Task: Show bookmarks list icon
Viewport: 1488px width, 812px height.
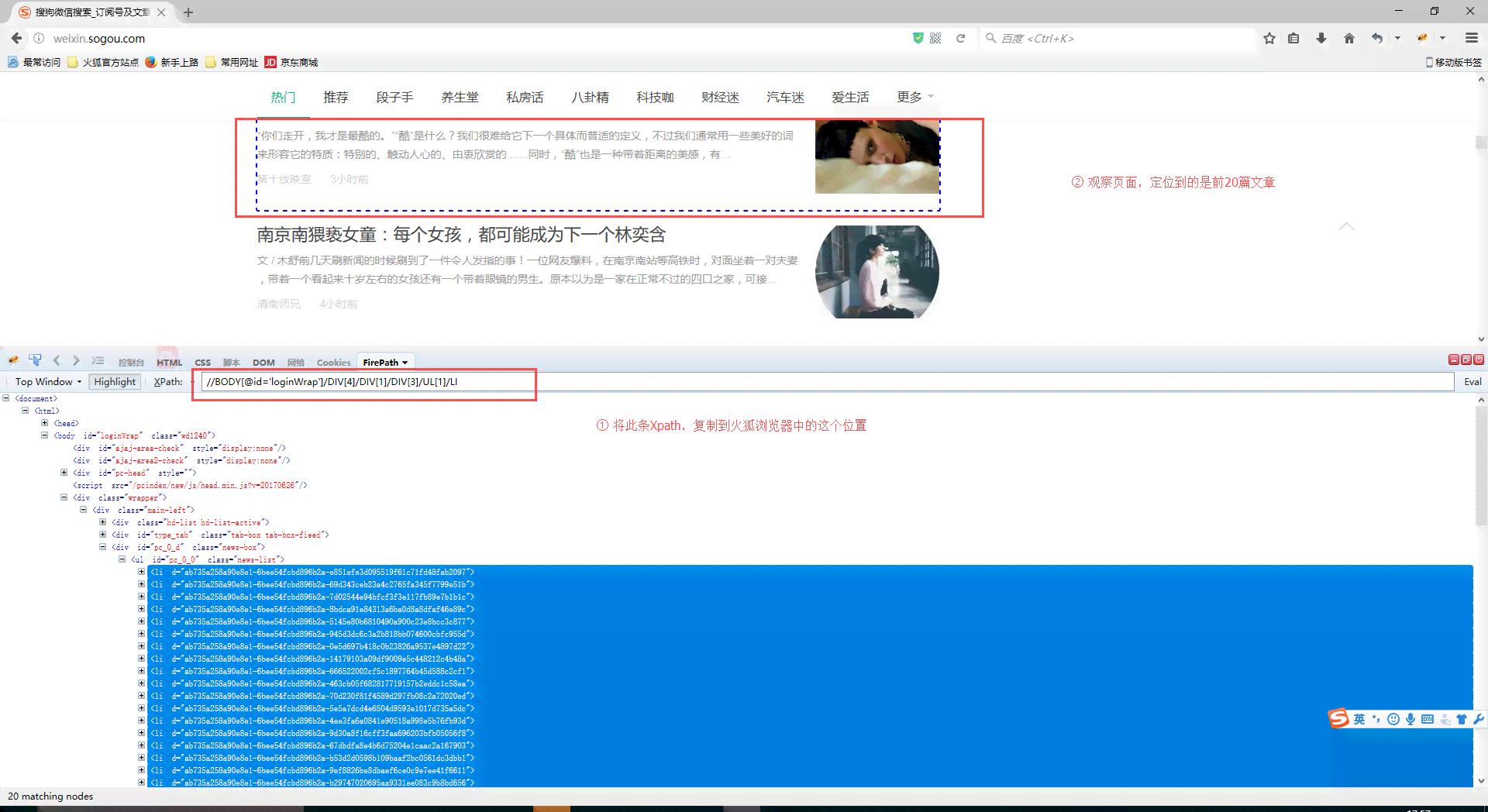Action: click(x=1293, y=38)
